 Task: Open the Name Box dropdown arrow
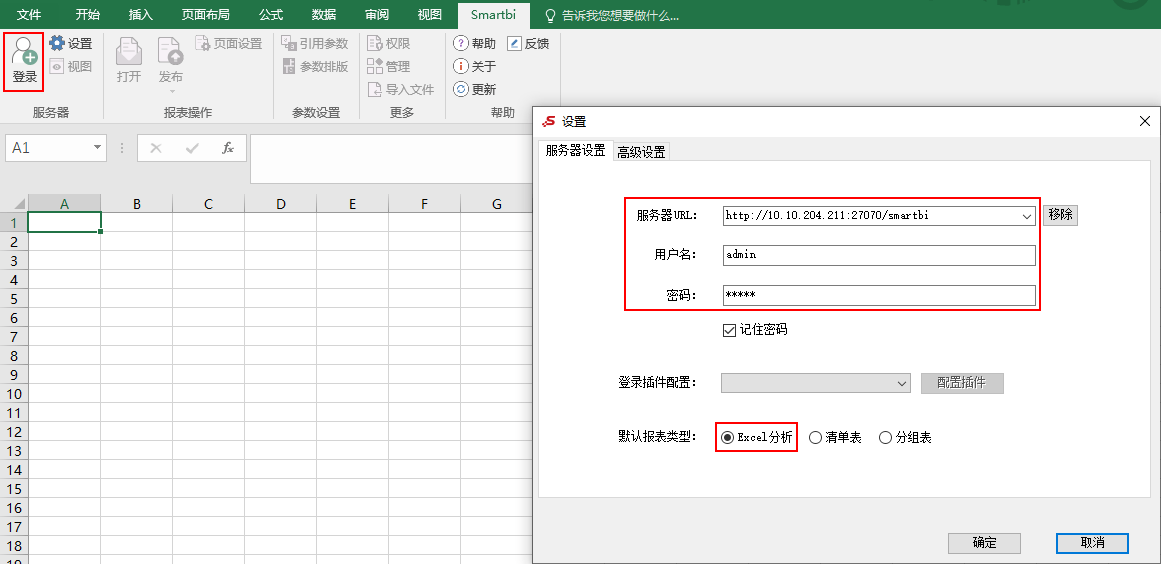97,148
